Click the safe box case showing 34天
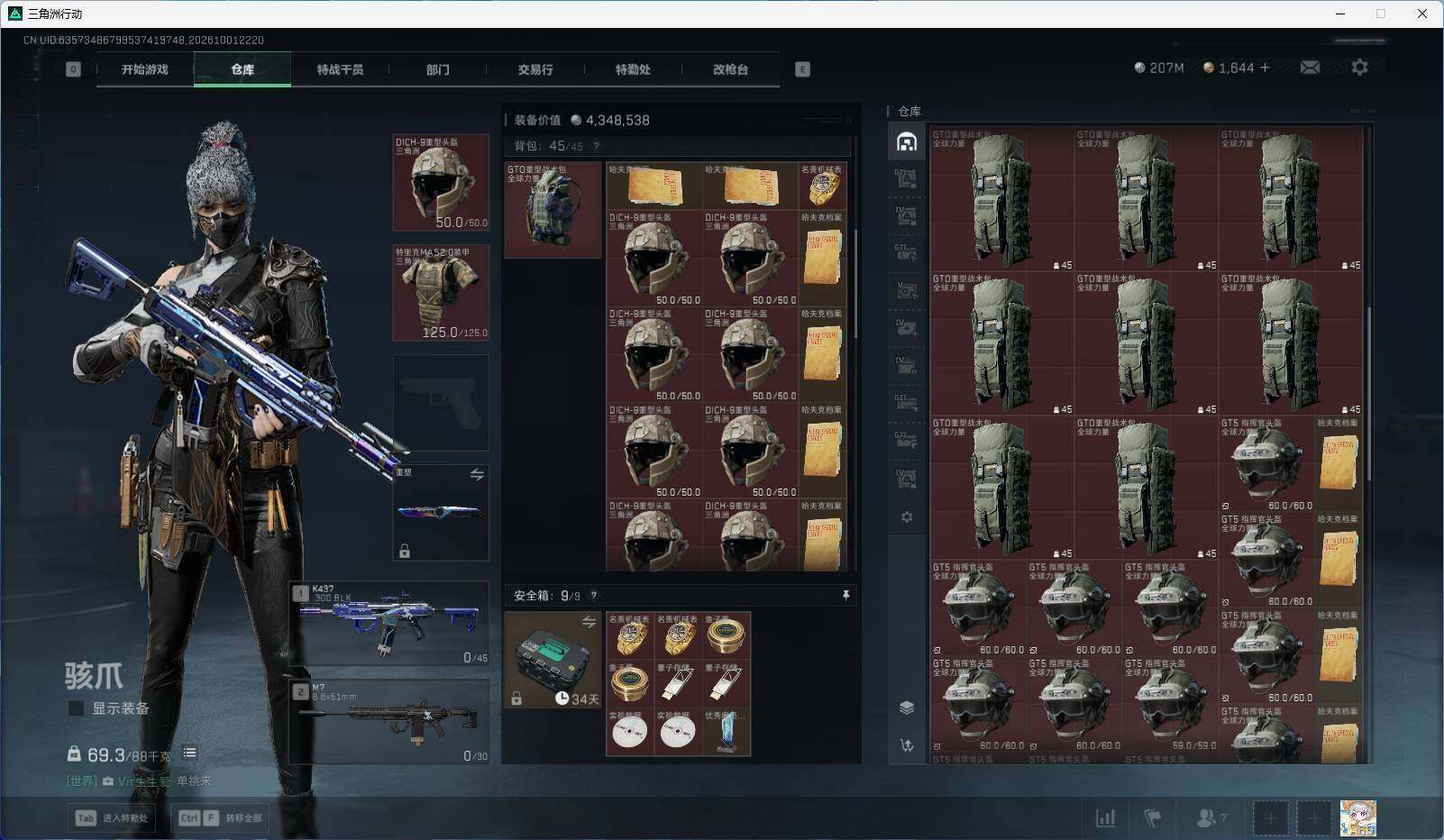 pos(553,661)
